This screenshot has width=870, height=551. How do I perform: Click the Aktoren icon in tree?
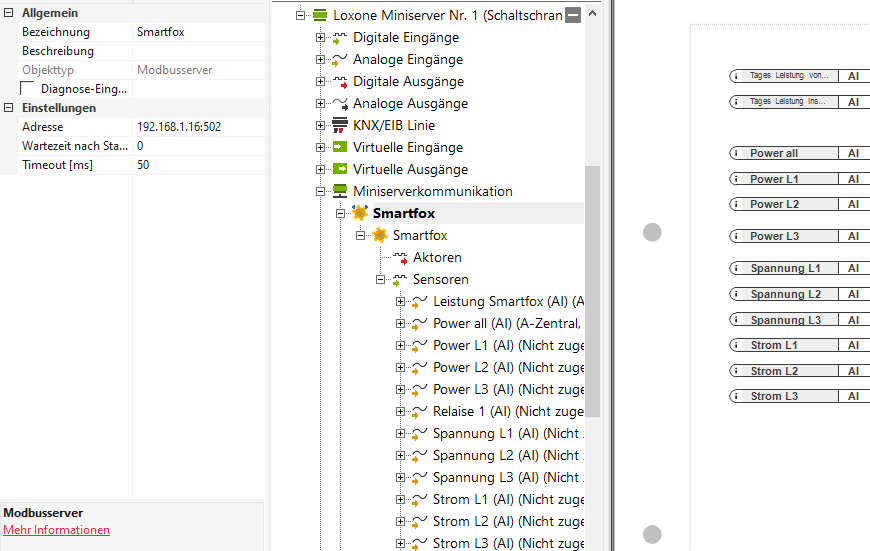[400, 257]
